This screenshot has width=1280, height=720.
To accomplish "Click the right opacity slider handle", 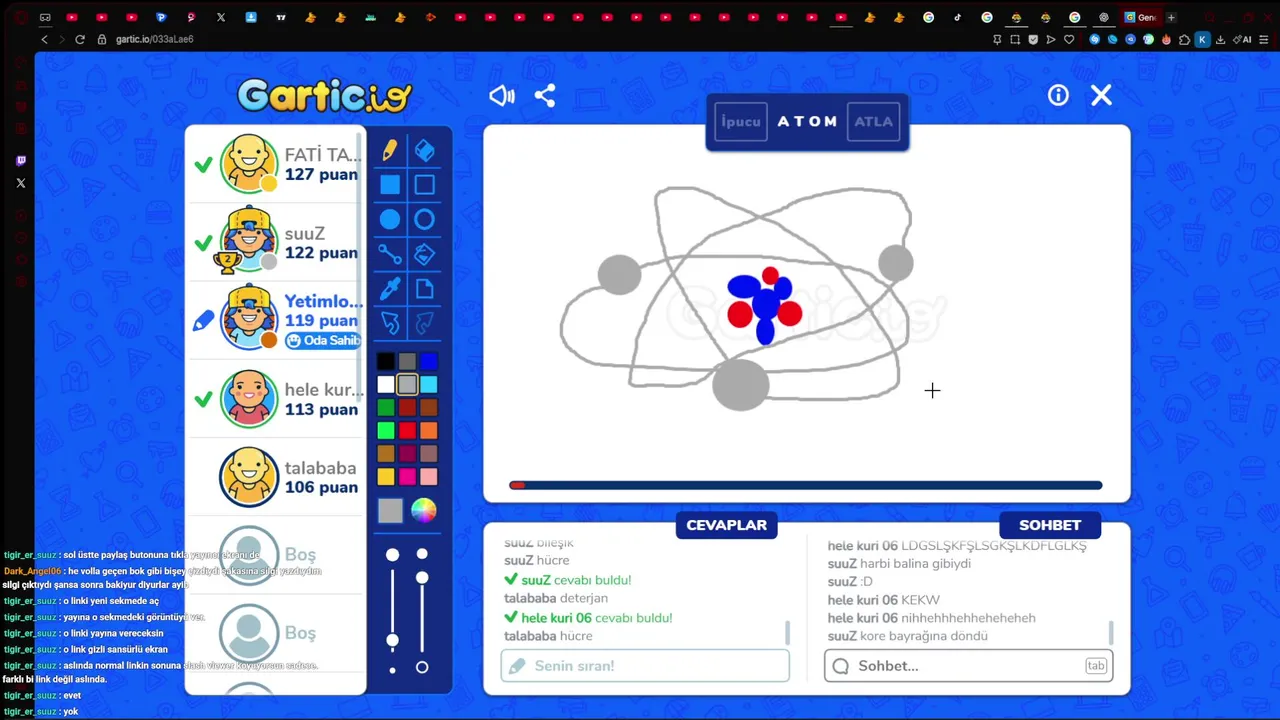I will click(x=422, y=578).
